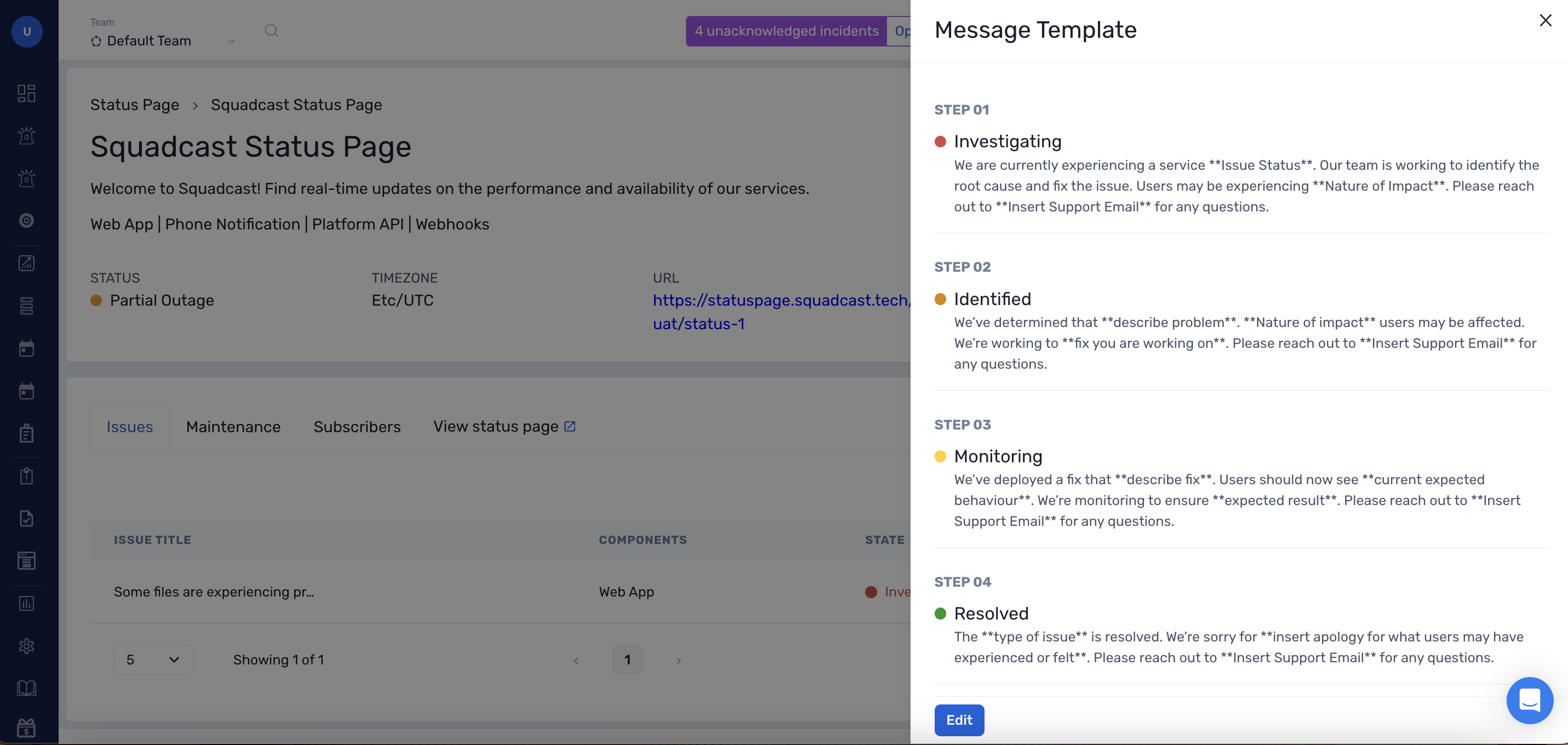Open the Settings gear in sidebar
The image size is (1568, 745).
click(26, 646)
